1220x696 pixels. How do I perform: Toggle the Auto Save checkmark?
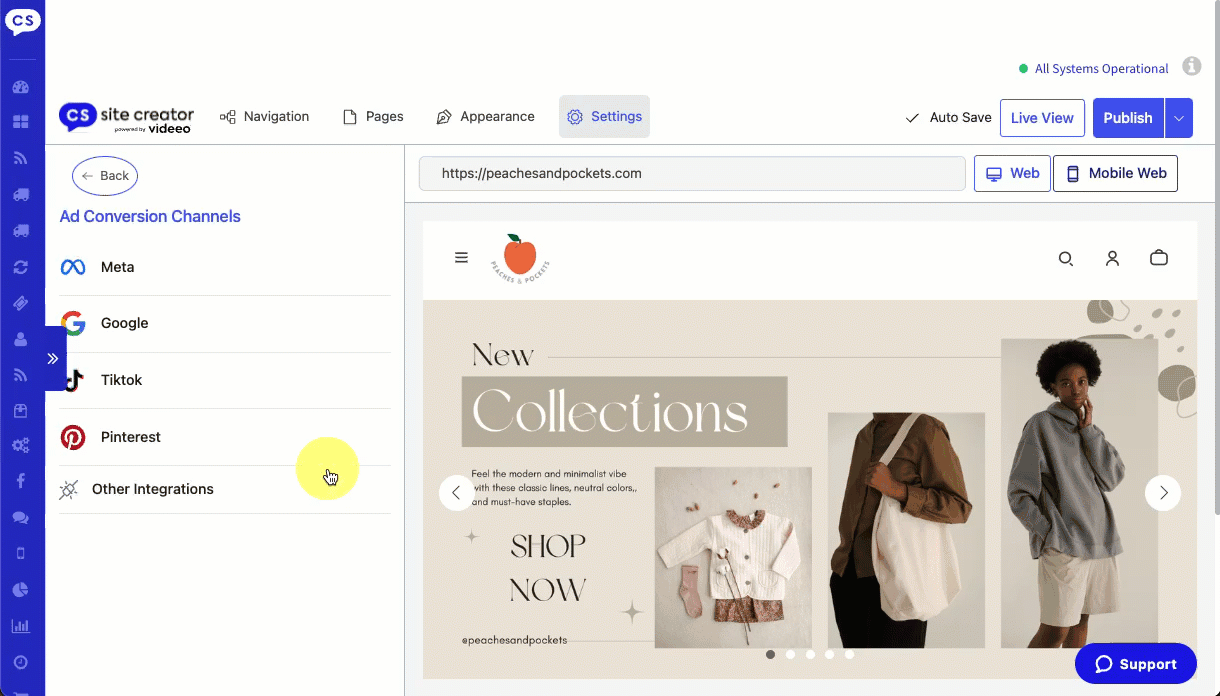pos(912,118)
